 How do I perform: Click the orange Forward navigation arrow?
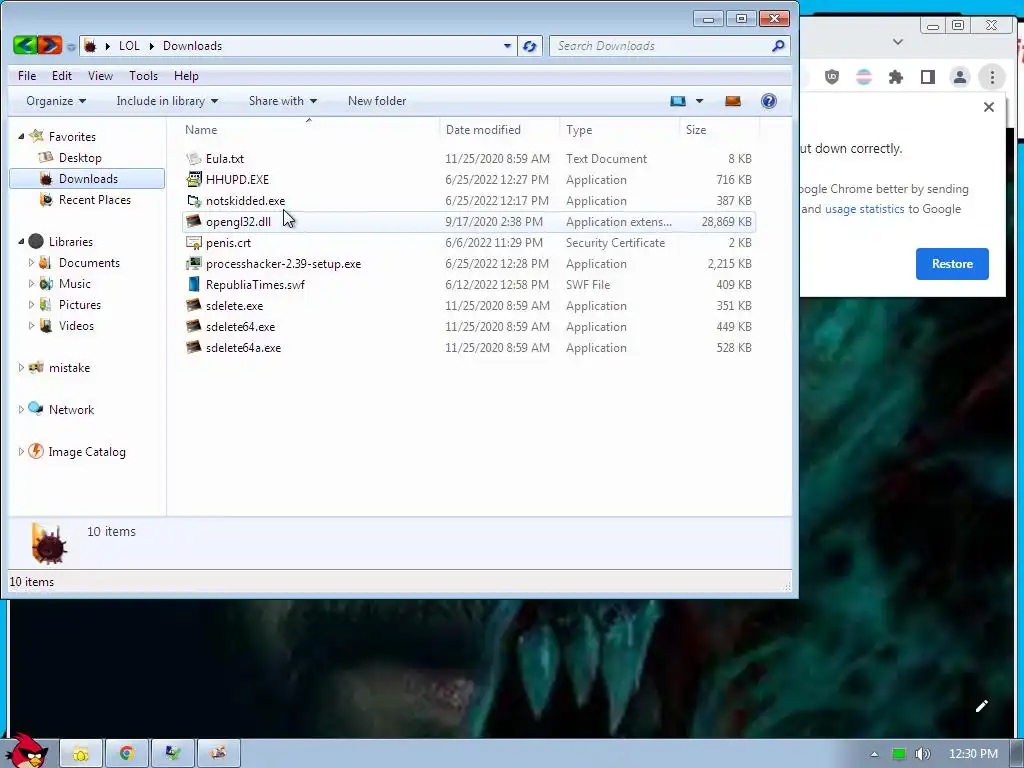50,45
